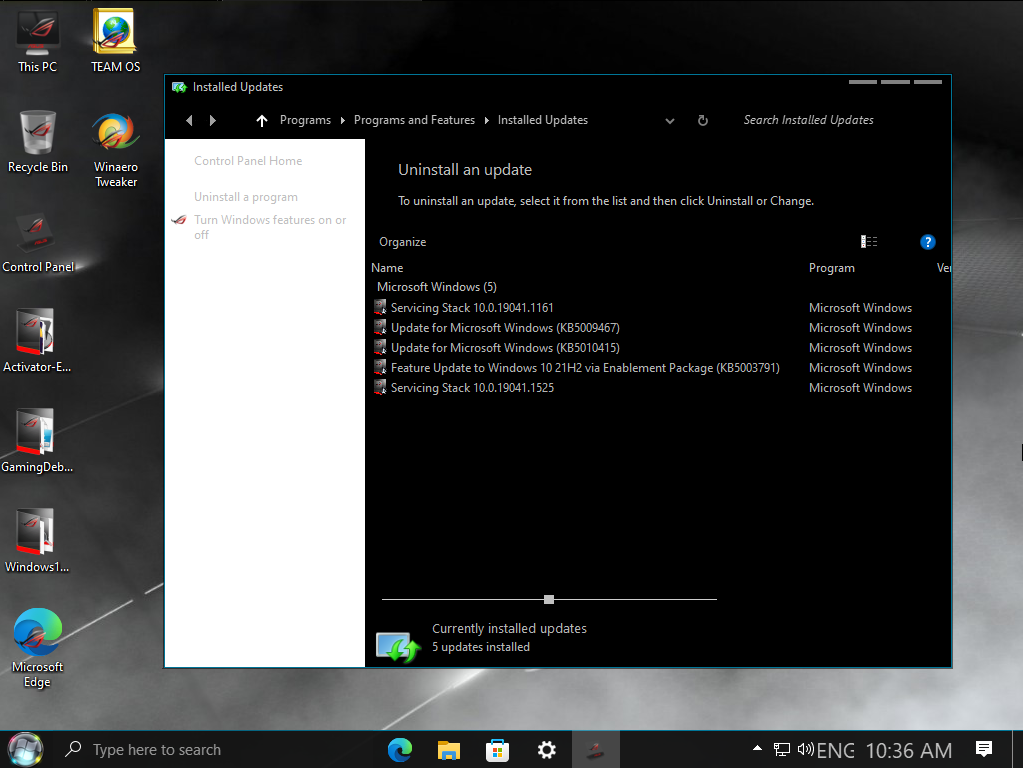
Task: Click the 5 updates installed status text
Action: pyautogui.click(x=481, y=647)
